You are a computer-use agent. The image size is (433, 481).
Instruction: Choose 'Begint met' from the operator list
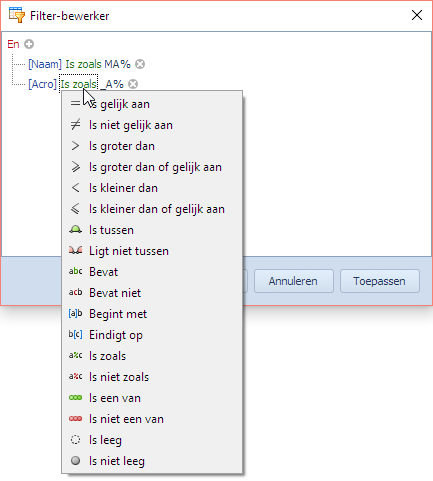tap(152, 314)
